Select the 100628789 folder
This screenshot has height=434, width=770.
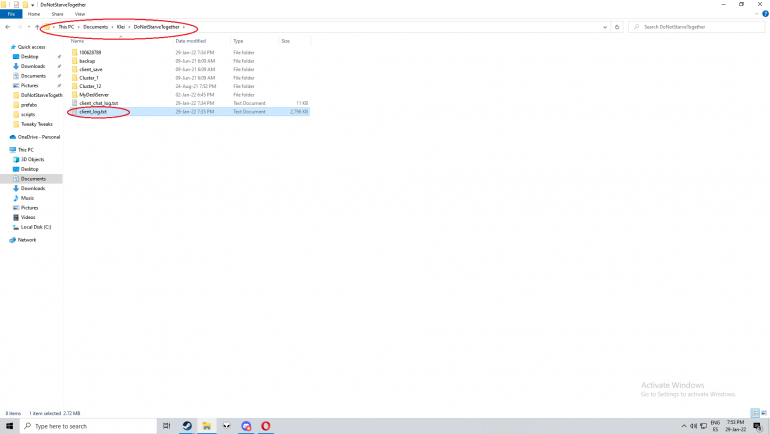90,53
